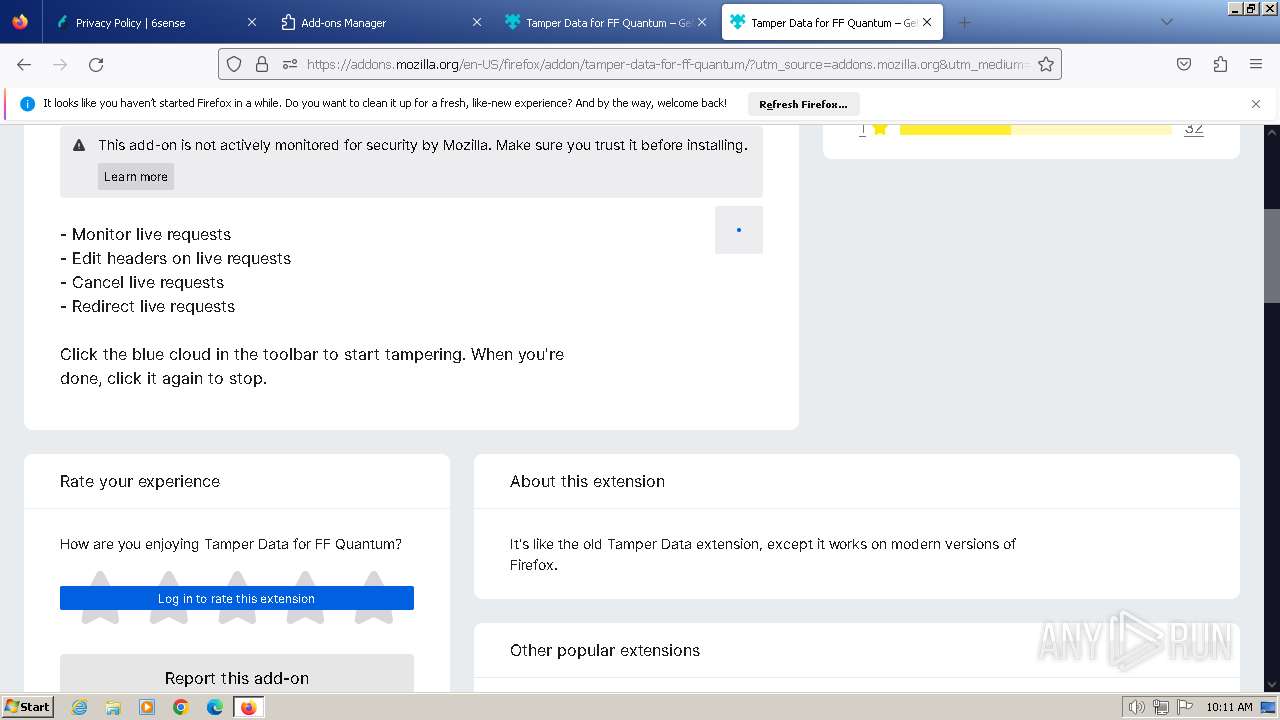The image size is (1280, 720).
Task: Select third rating star
Action: coord(237,597)
